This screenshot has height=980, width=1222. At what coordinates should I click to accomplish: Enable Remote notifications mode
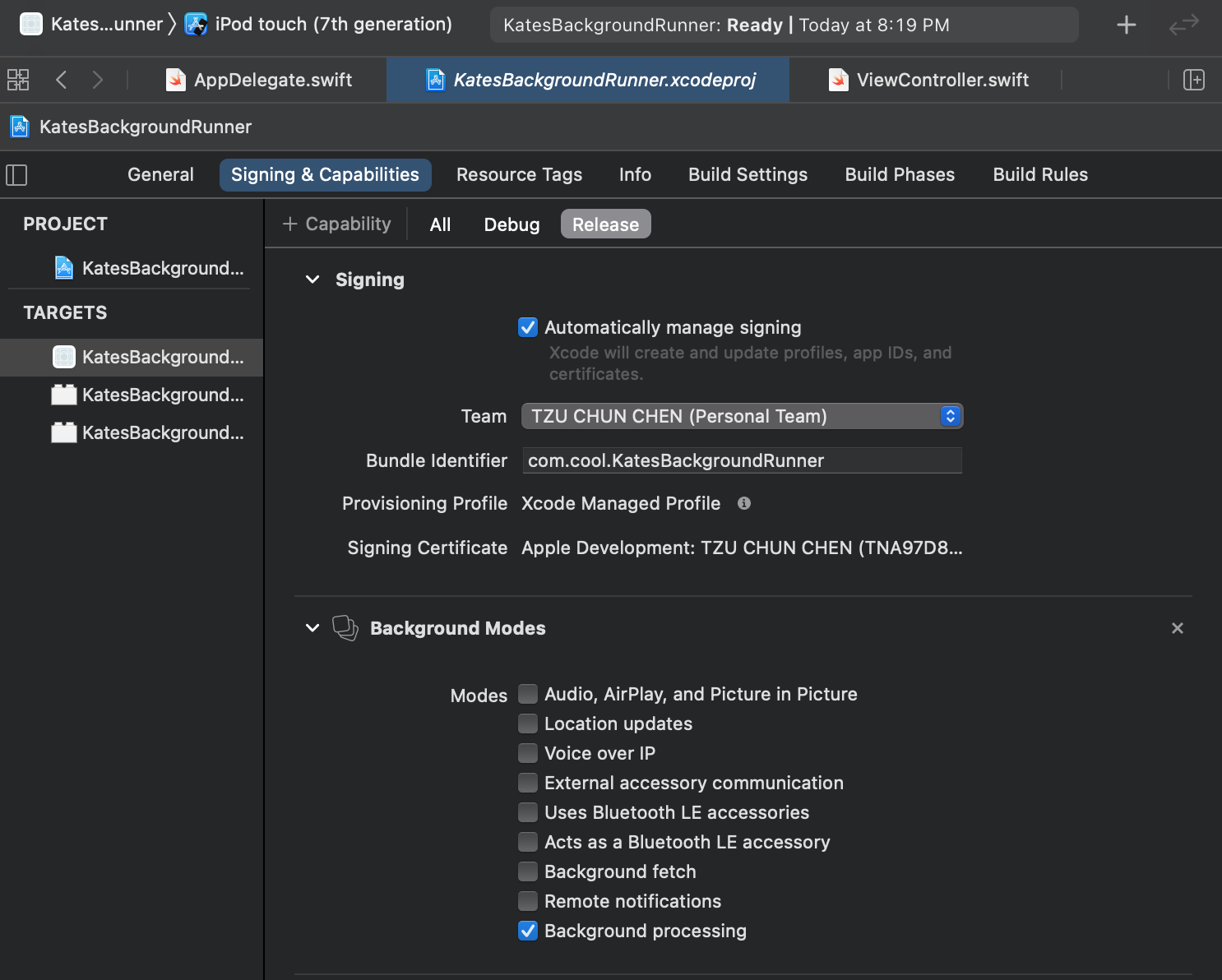coord(528,902)
